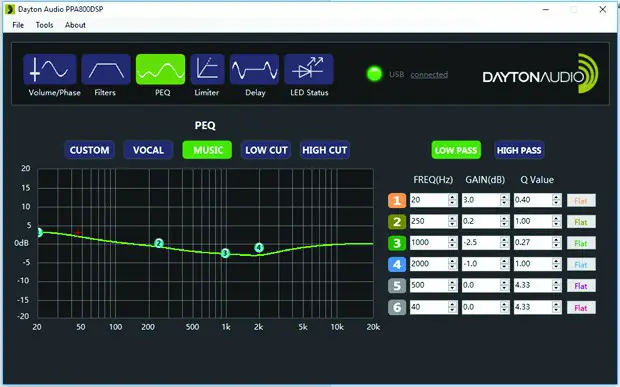The width and height of the screenshot is (620, 387).
Task: Open the LED Status section icon
Action: tap(309, 70)
